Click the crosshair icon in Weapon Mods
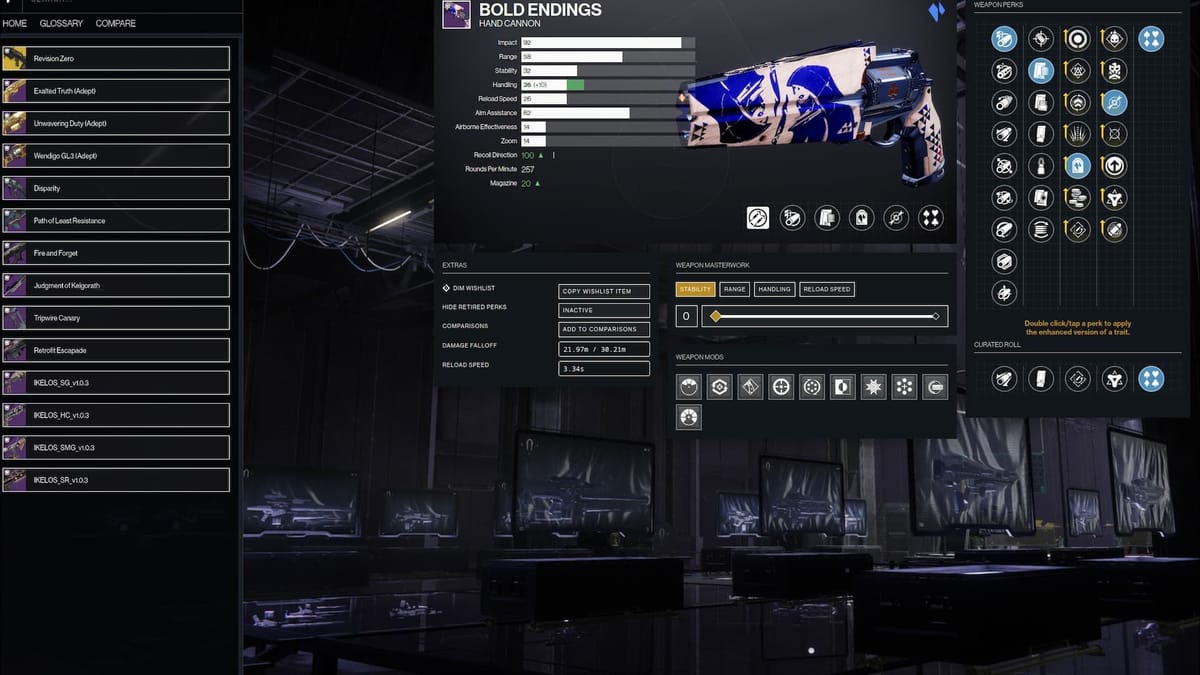The image size is (1200, 675). [x=781, y=387]
